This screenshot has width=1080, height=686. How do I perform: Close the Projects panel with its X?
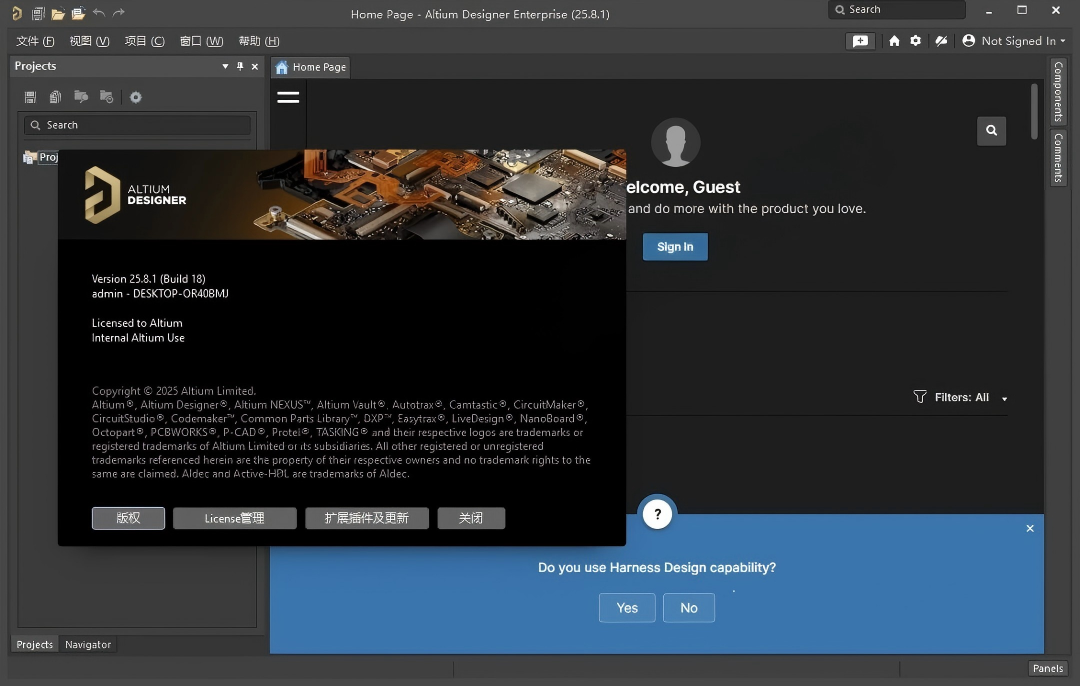255,66
